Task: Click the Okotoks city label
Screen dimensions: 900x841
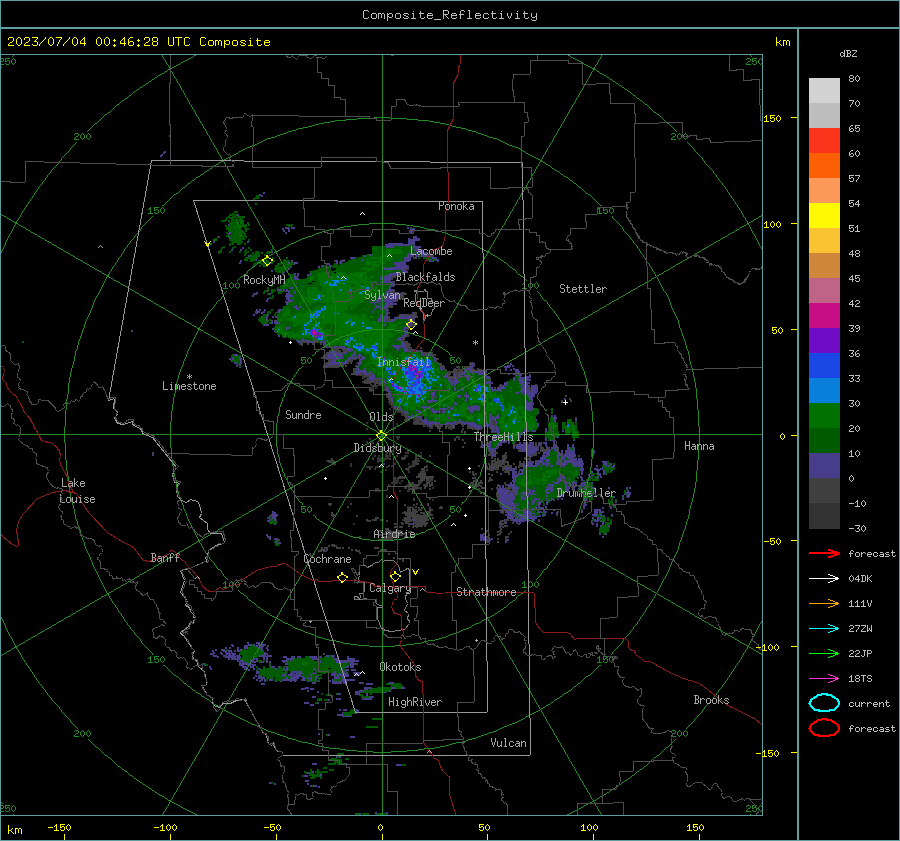Action: (400, 667)
